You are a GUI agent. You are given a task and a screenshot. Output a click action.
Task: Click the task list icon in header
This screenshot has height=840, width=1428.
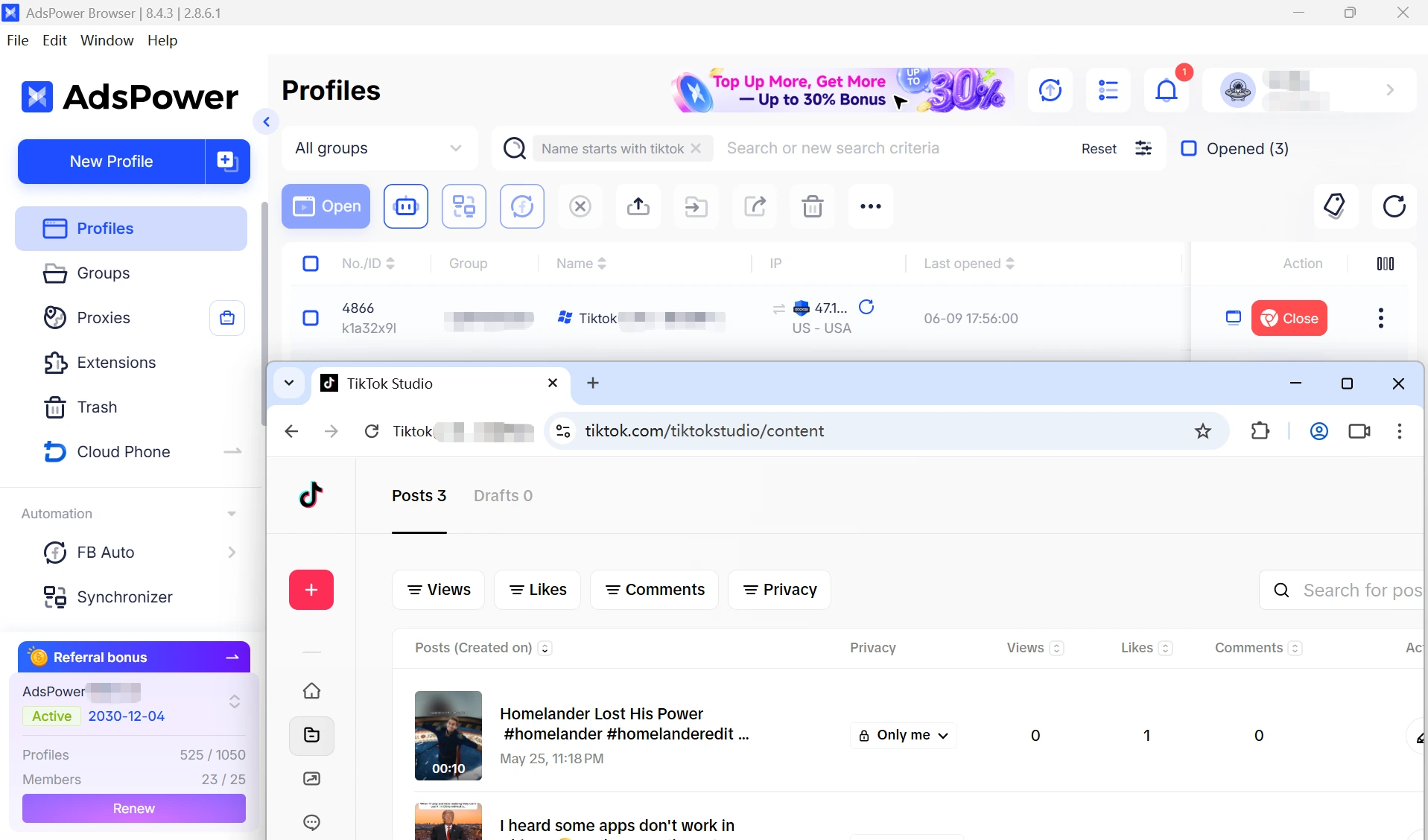[1108, 90]
